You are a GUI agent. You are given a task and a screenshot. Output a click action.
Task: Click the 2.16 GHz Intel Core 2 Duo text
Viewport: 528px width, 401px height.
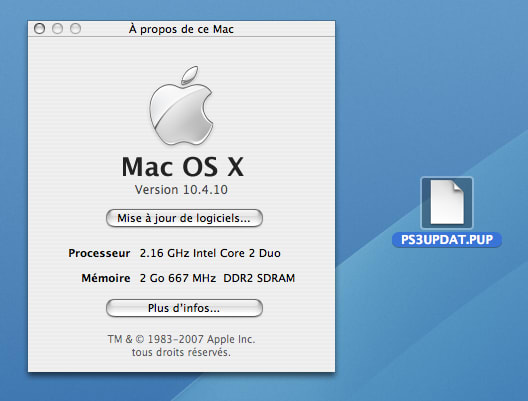click(x=210, y=253)
